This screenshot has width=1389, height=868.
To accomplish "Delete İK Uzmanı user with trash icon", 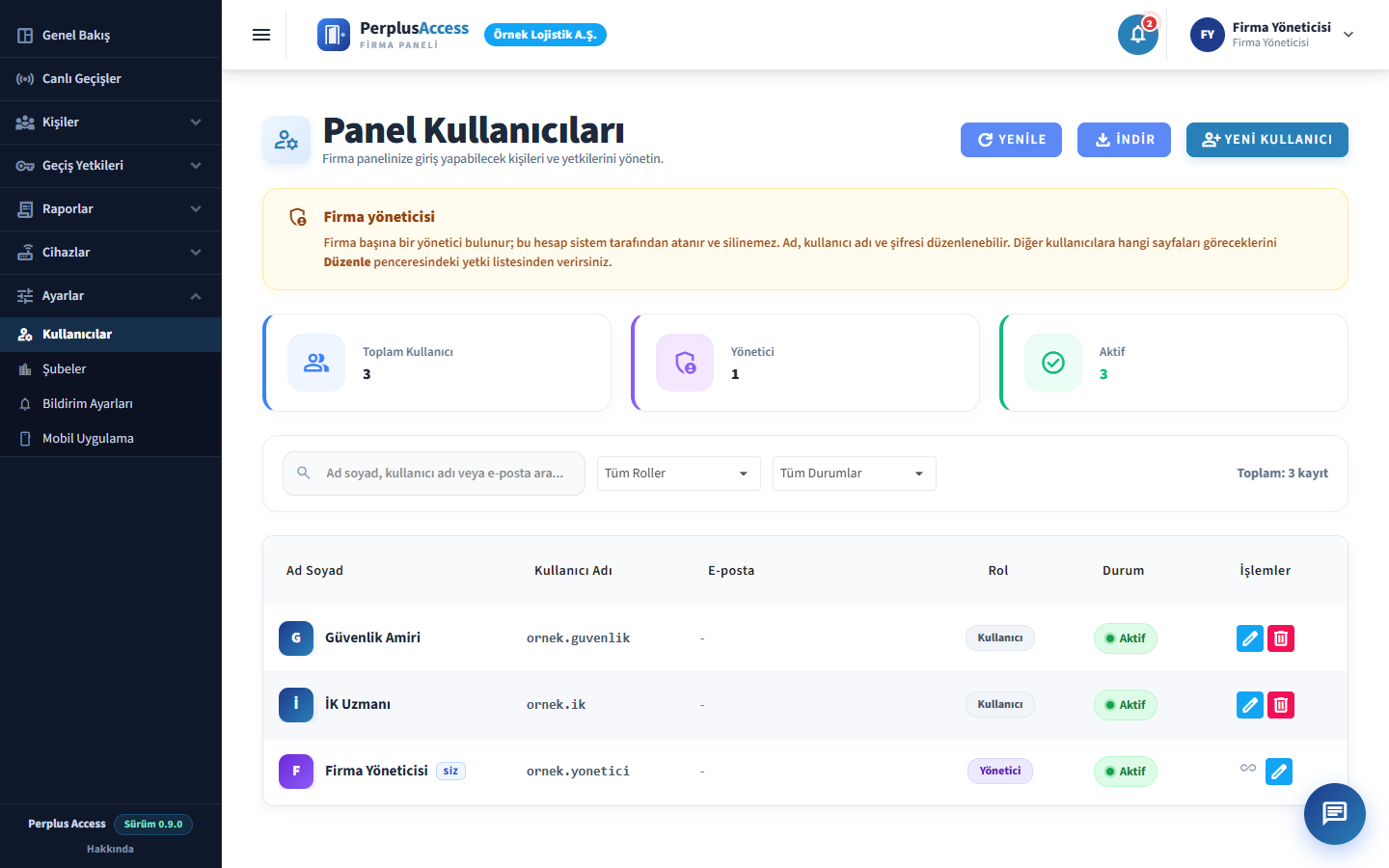I will [1281, 705].
